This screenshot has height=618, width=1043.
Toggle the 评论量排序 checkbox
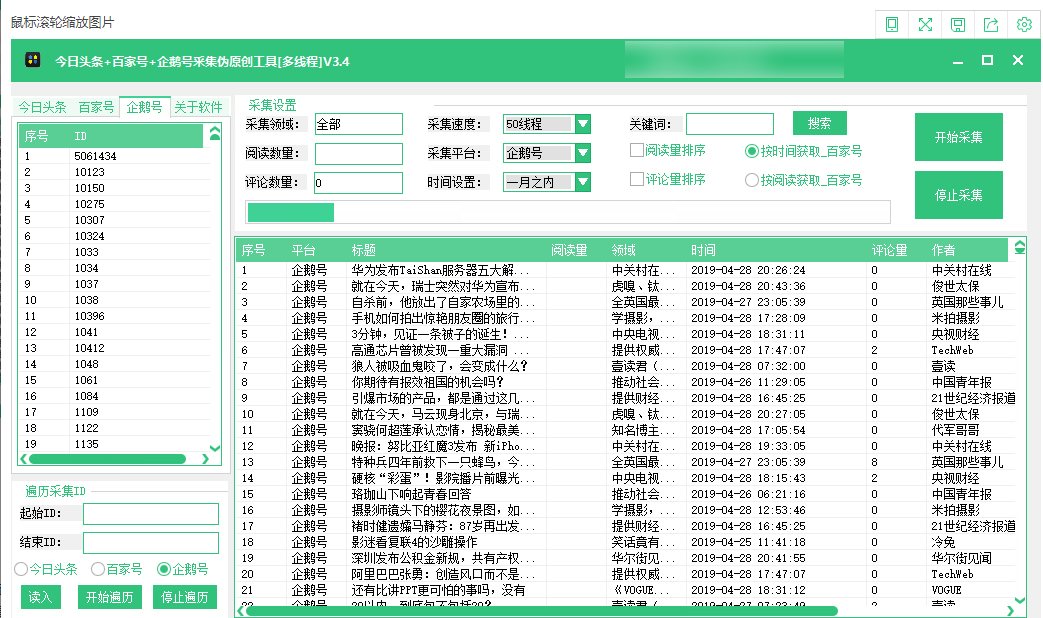coord(637,179)
